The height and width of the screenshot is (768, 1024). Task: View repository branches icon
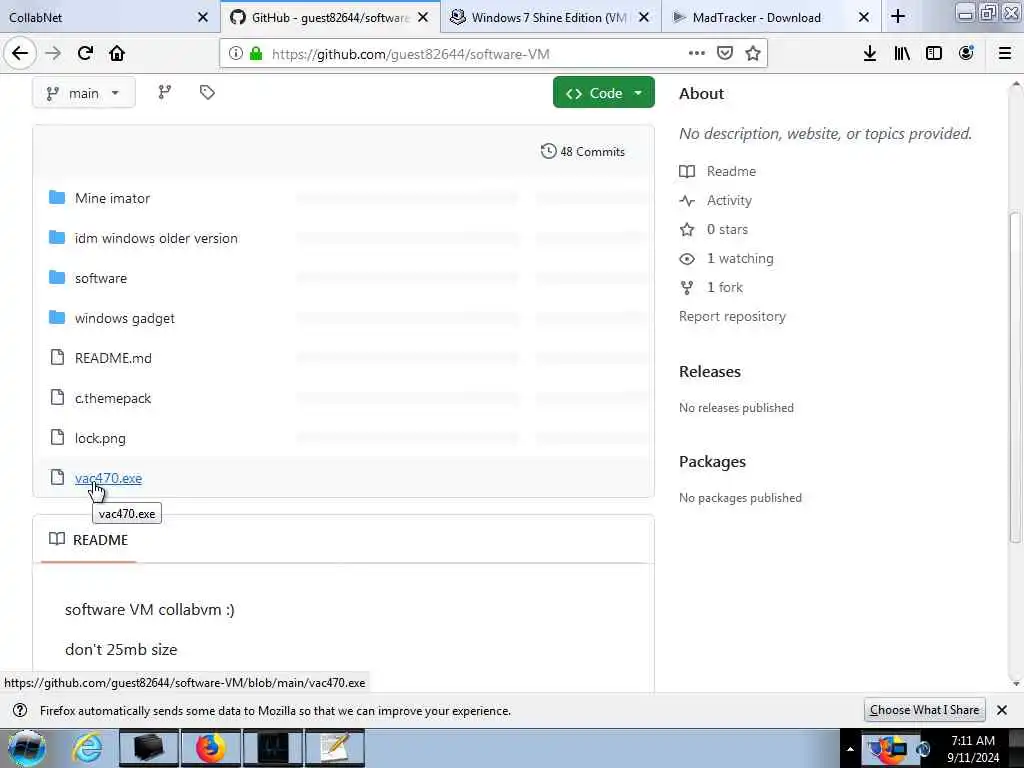[x=165, y=93]
